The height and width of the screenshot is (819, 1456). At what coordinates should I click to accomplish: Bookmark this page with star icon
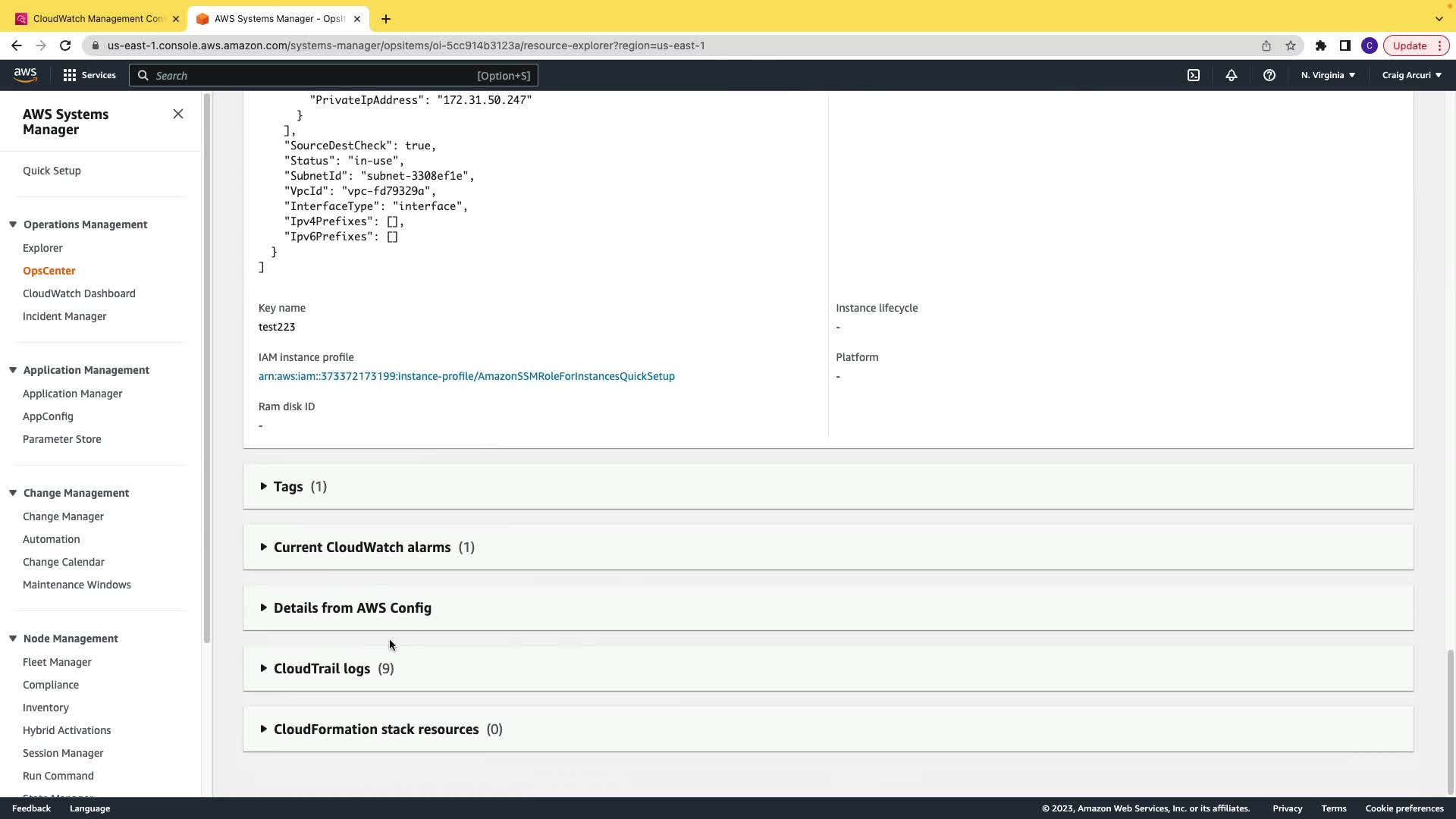coord(1291,45)
